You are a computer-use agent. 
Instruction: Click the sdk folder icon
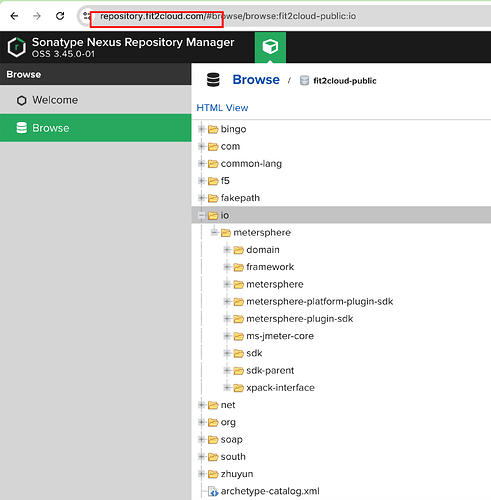point(239,353)
